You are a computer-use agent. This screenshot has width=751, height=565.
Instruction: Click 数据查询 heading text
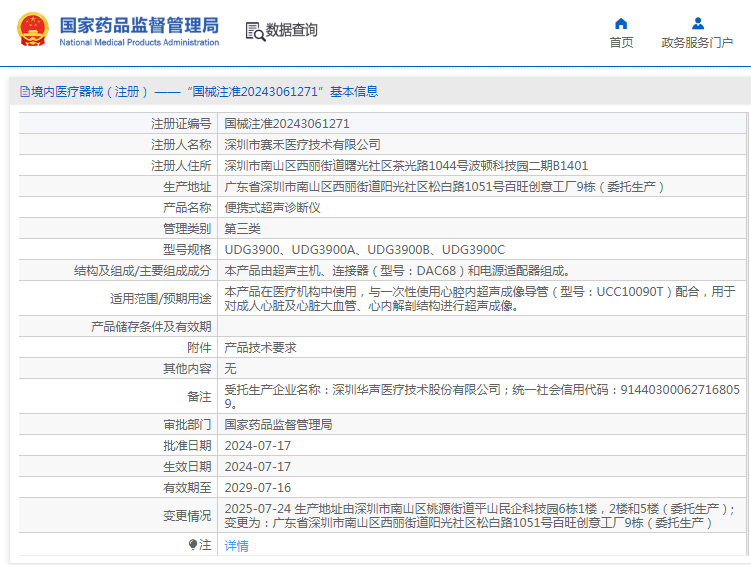pyautogui.click(x=292, y=30)
